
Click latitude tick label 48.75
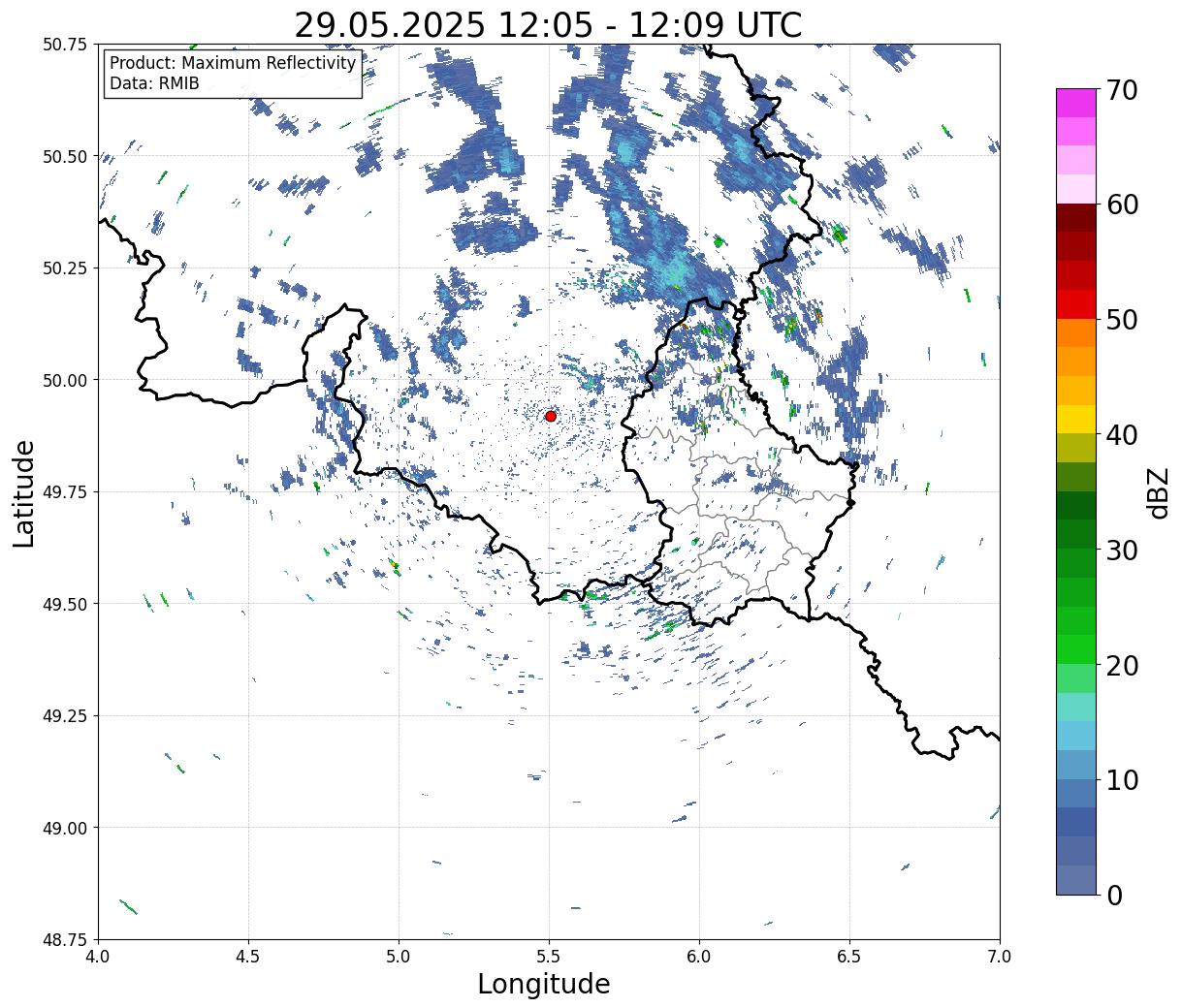[65, 940]
